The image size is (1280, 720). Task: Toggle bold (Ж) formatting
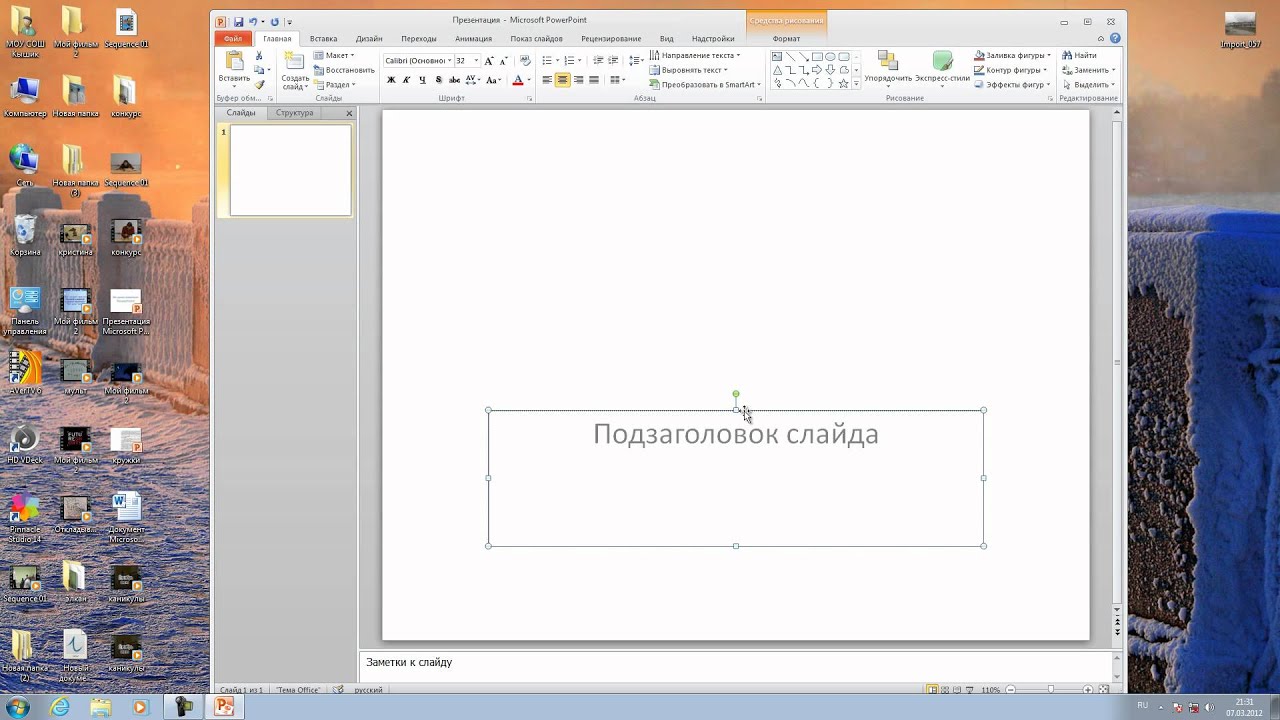tap(391, 80)
